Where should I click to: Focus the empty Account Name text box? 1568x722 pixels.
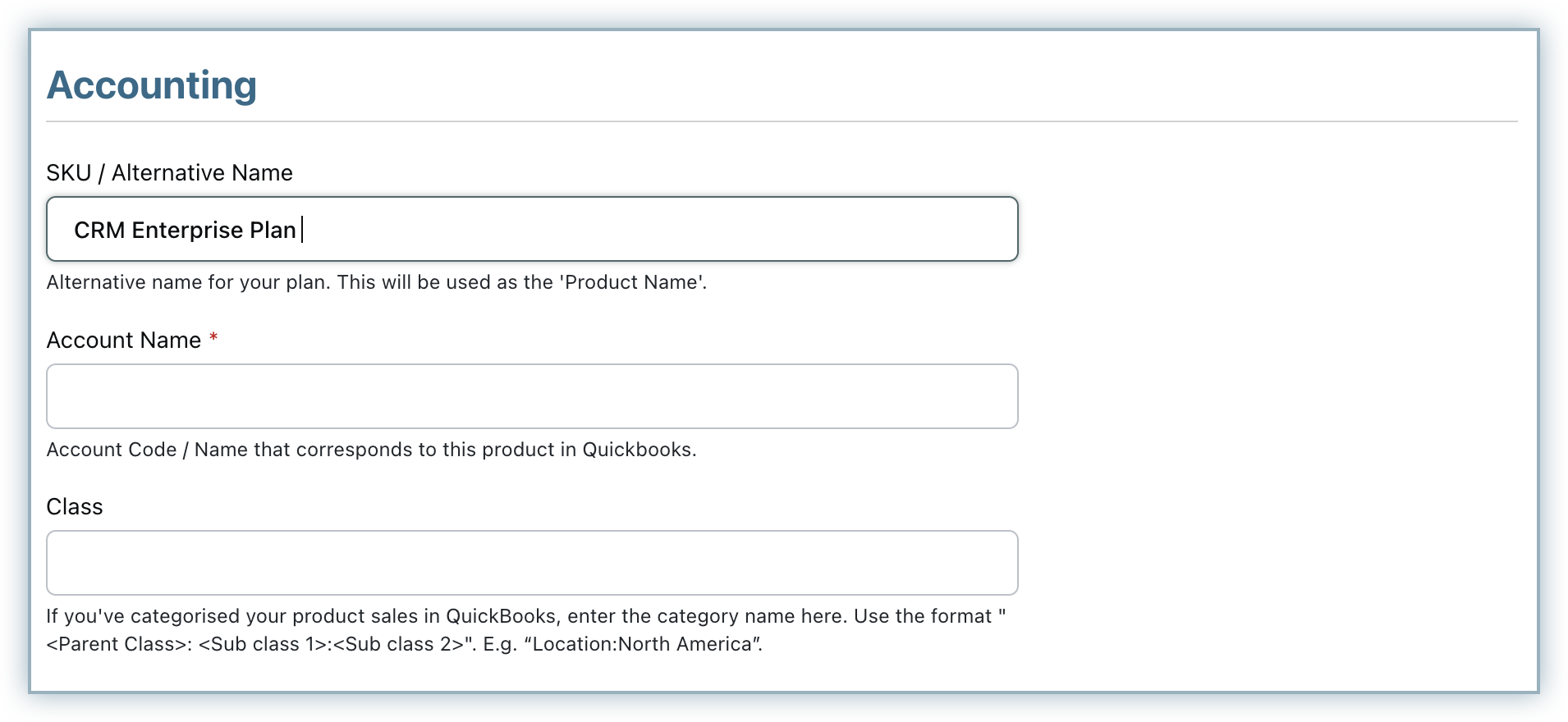[x=532, y=396]
